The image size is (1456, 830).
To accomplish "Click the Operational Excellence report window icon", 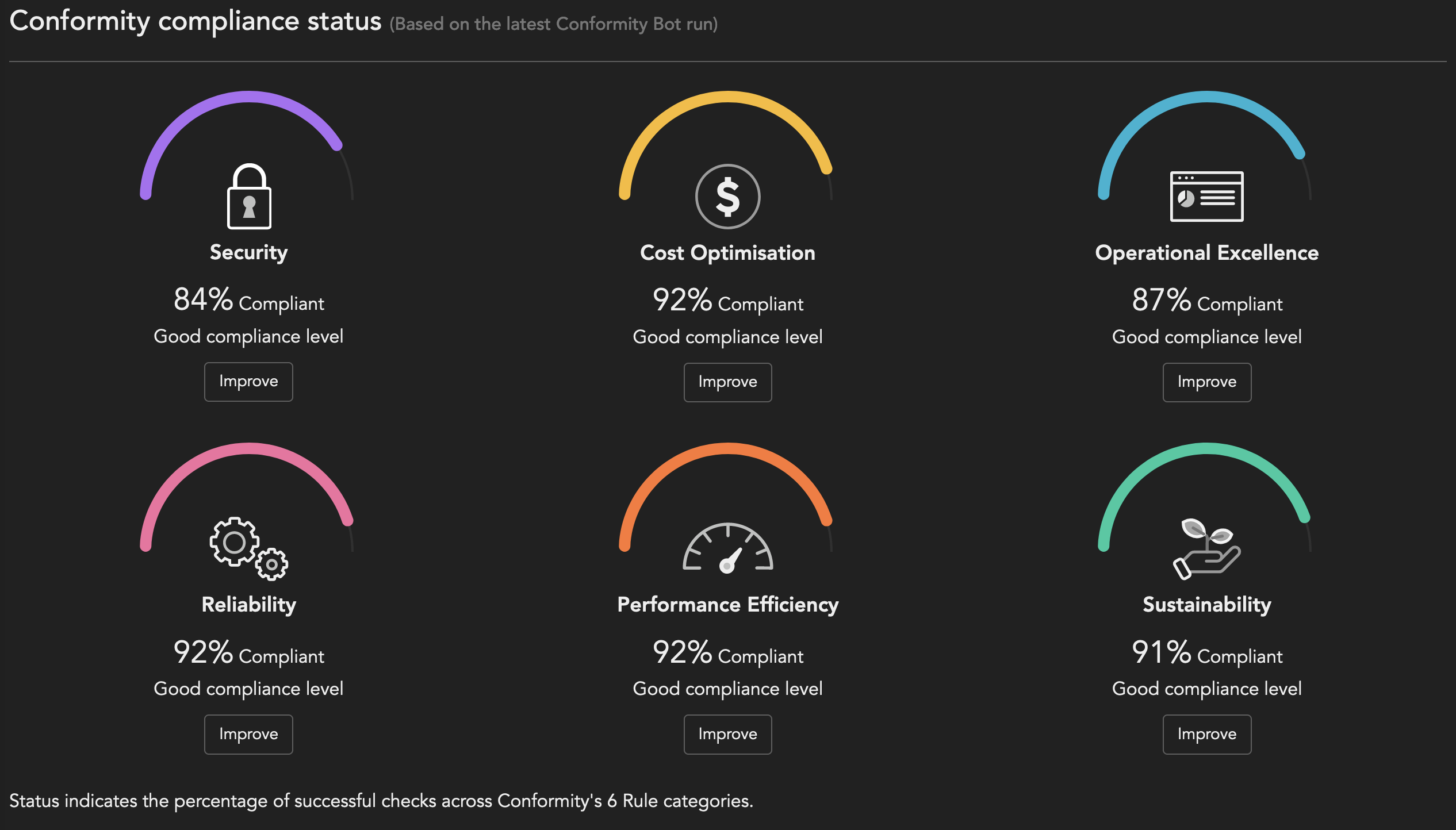I will coord(1206,197).
